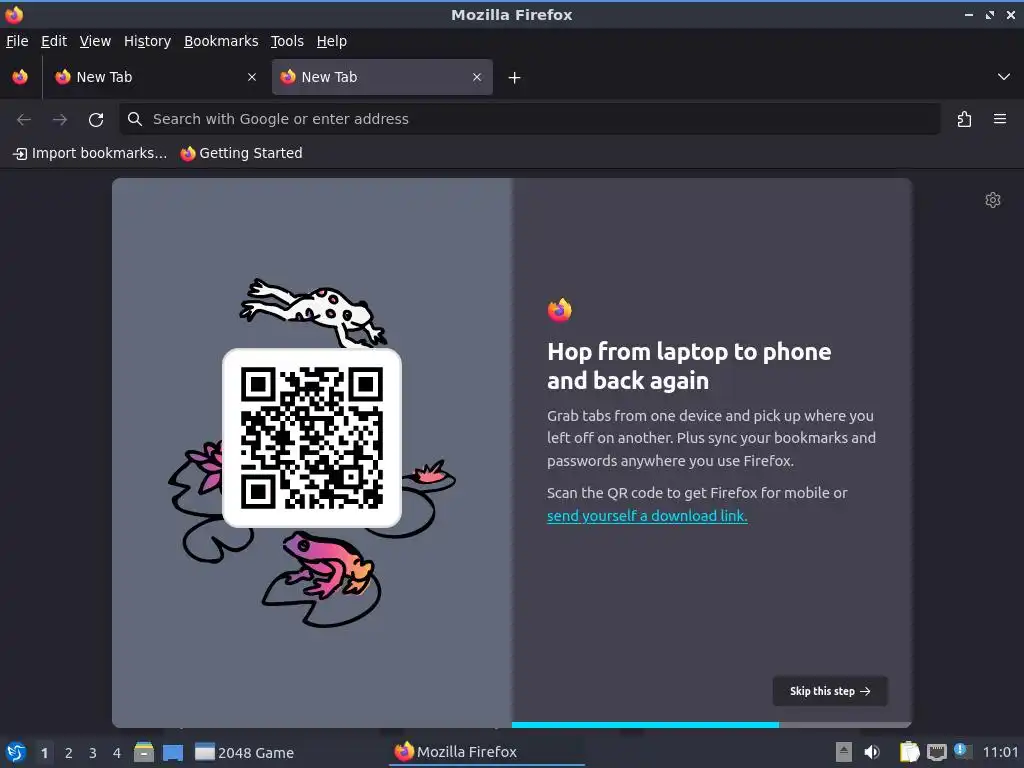Viewport: 1024px width, 768px height.
Task: Select the active second New Tab
Action: (382, 77)
